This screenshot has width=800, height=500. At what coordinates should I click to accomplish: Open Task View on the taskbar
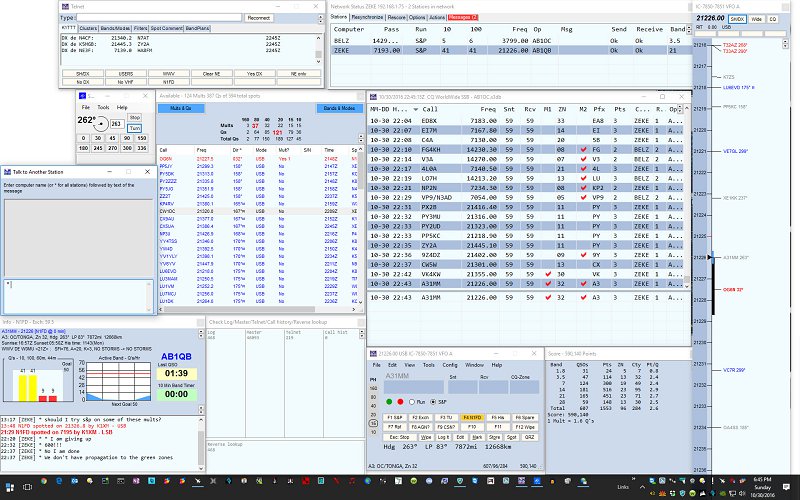click(x=28, y=487)
